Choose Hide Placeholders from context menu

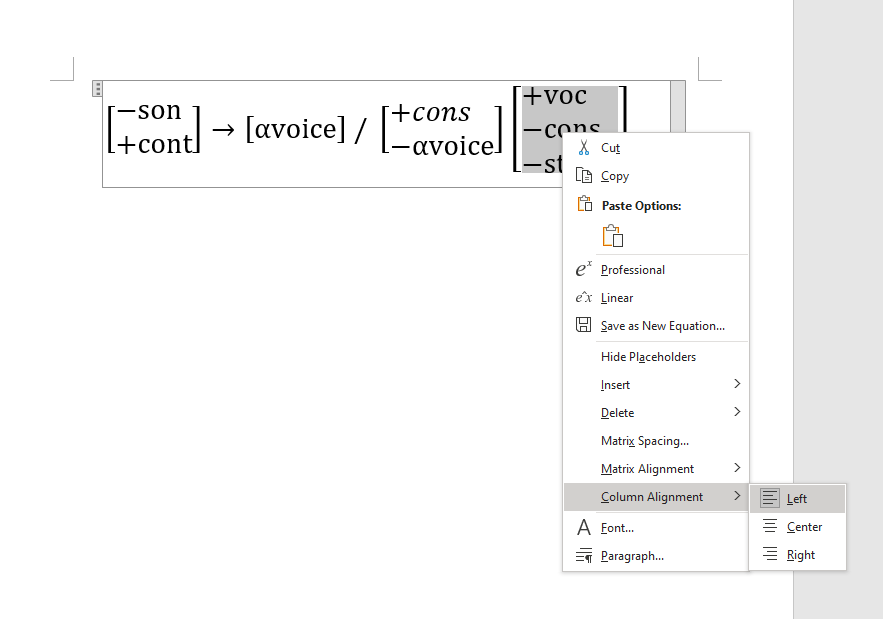(x=648, y=357)
